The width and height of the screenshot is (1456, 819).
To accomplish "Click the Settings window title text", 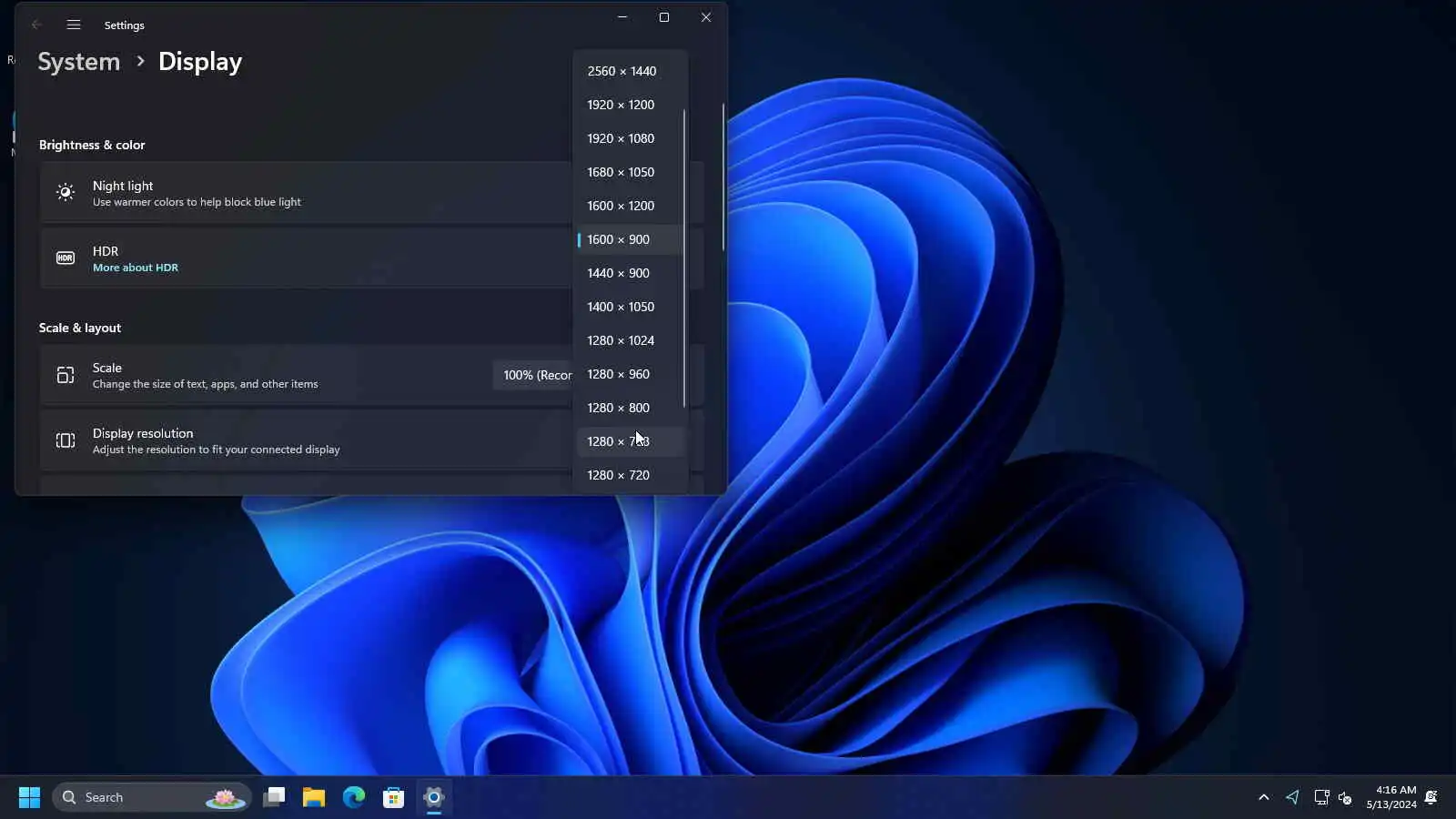I will coord(125,25).
